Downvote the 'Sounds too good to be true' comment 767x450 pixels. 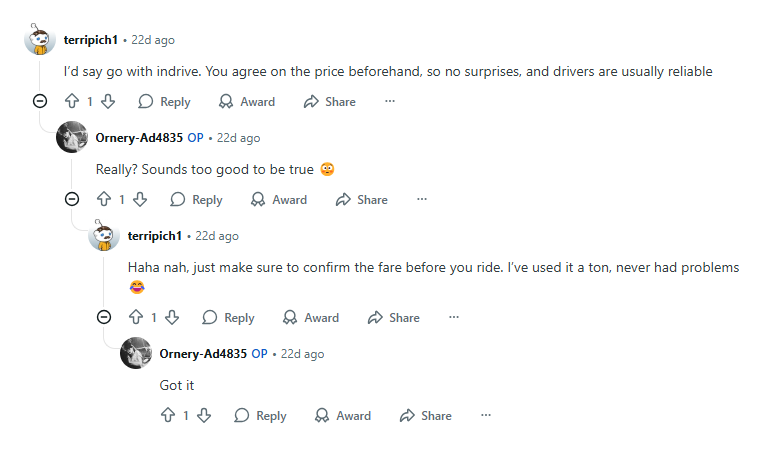point(140,199)
